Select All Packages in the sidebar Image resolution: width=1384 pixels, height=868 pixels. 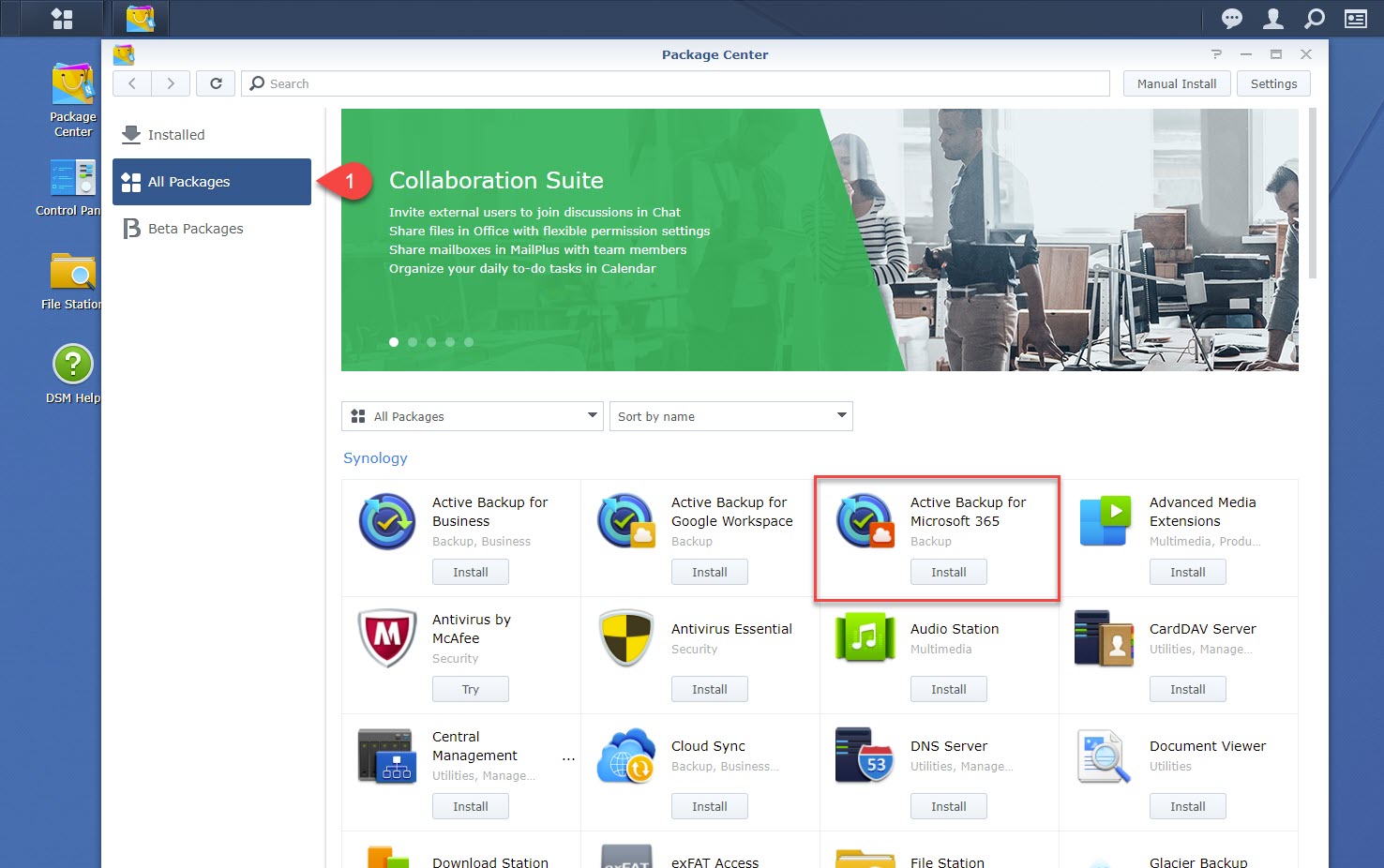click(x=212, y=182)
